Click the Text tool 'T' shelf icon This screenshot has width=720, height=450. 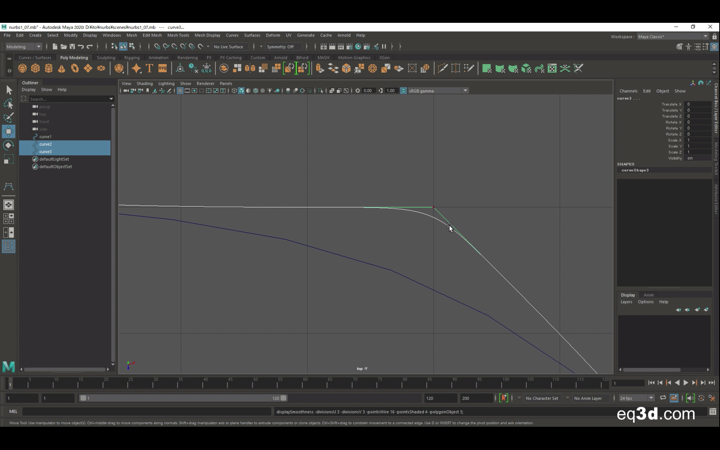[x=149, y=69]
